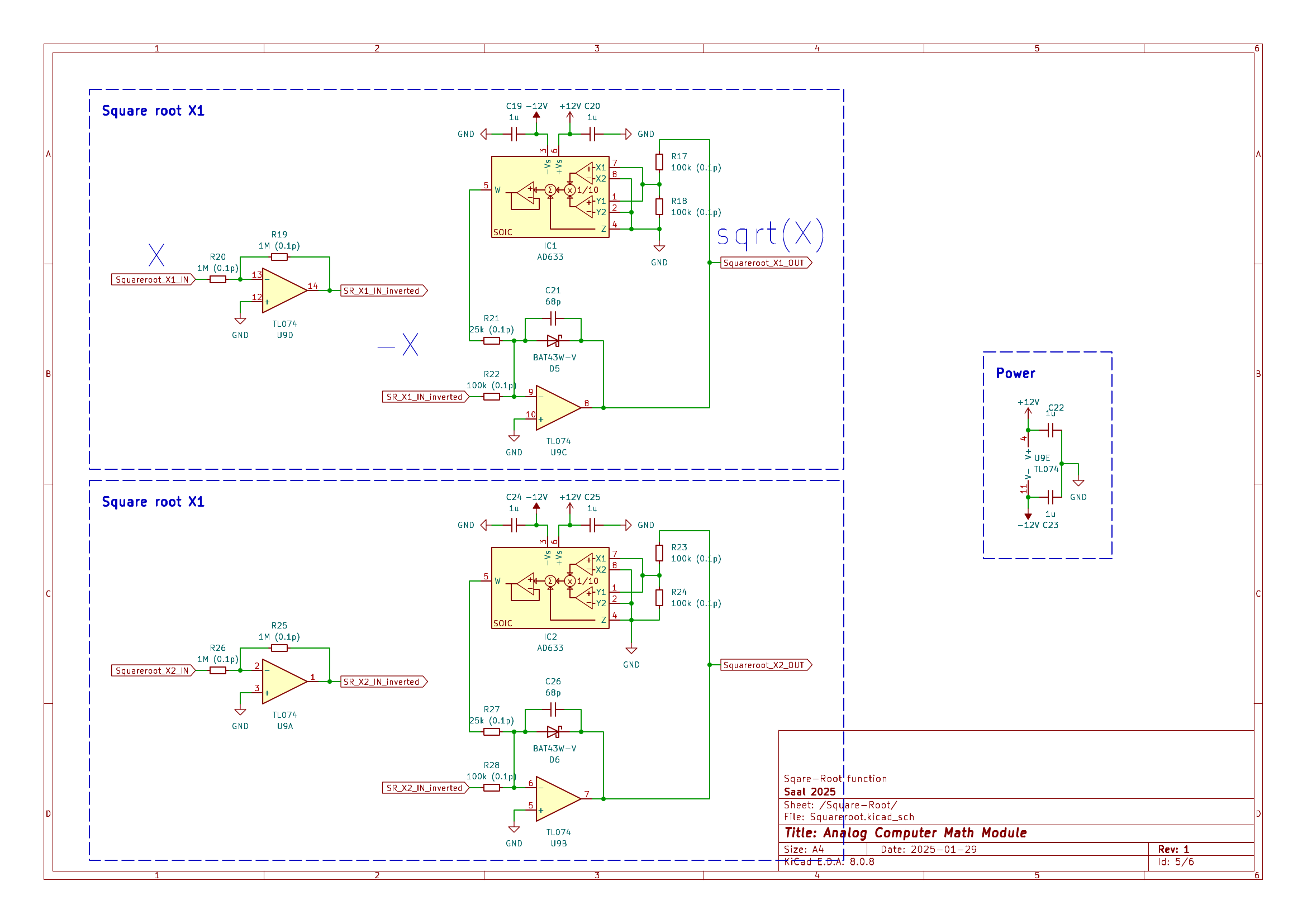Select Schottky diode D5 symbol
Screen dimensions: 1307x924
tap(554, 341)
